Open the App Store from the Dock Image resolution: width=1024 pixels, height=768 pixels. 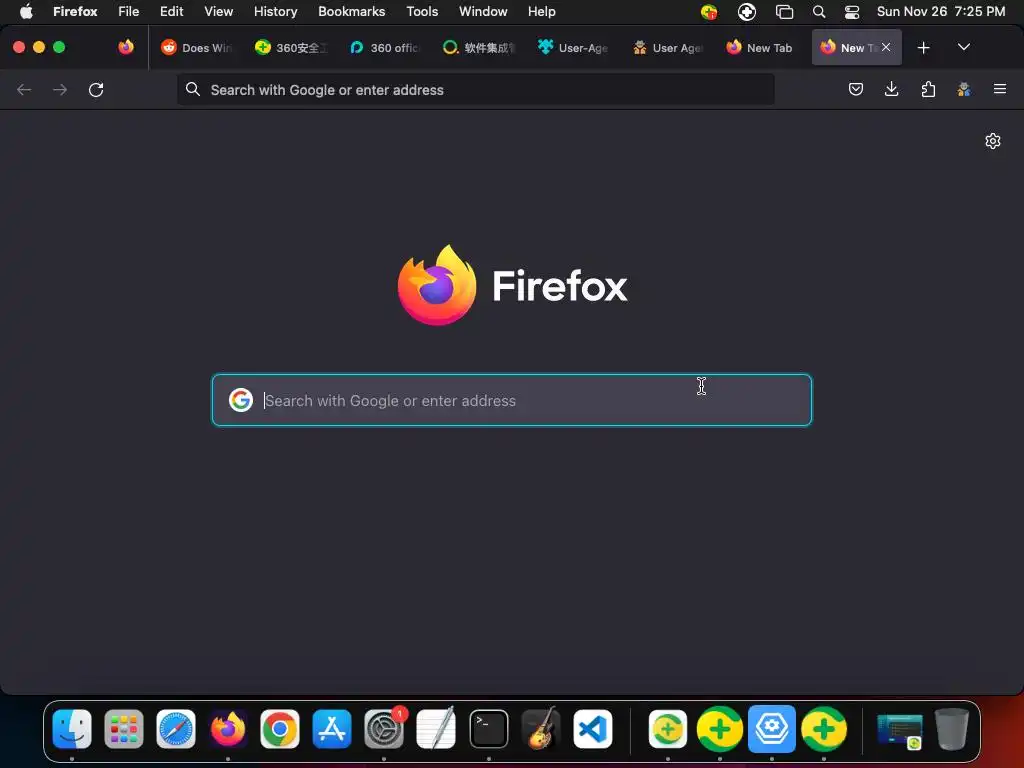(332, 729)
